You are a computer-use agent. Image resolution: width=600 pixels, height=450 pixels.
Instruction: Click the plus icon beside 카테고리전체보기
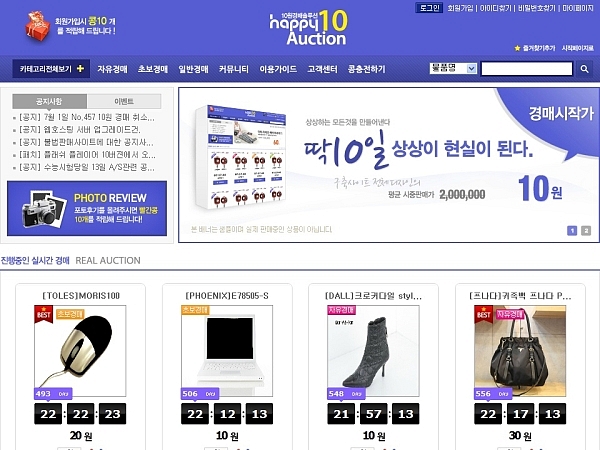tap(80, 68)
